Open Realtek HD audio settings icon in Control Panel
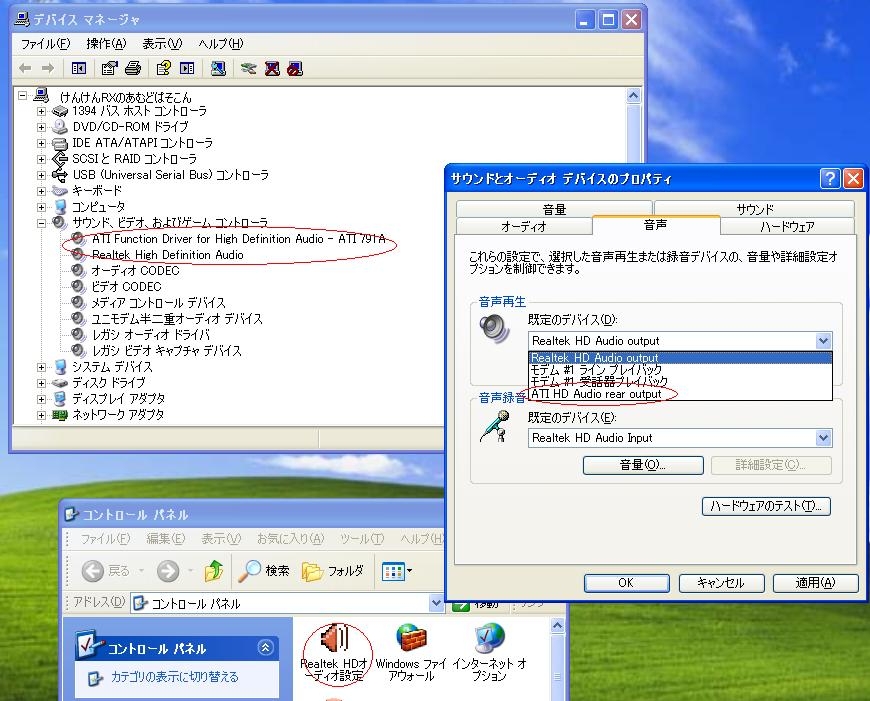This screenshot has height=701, width=870. [333, 654]
